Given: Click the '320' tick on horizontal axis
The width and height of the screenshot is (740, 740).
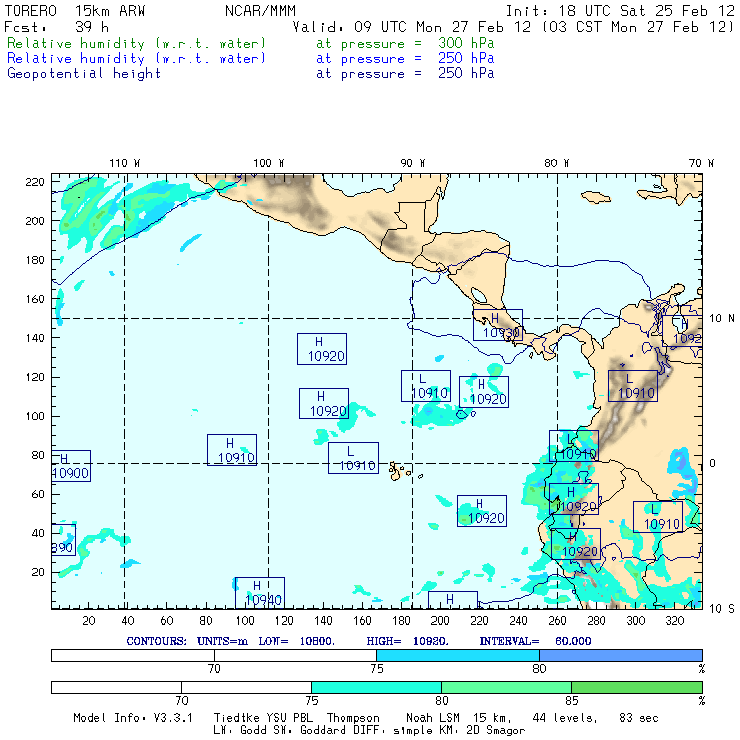Looking at the screenshot, I should coord(674,621).
